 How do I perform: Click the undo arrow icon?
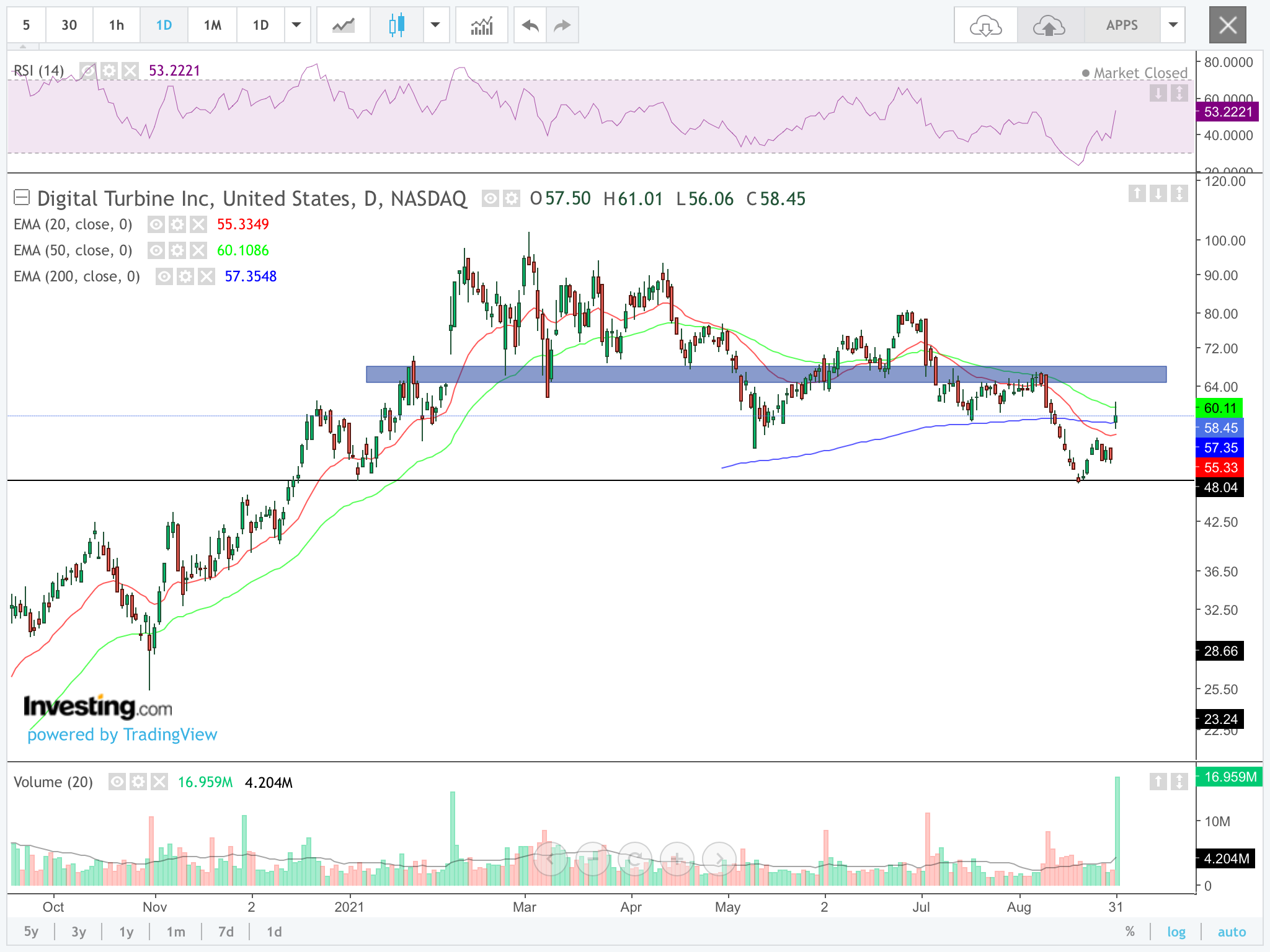point(530,25)
